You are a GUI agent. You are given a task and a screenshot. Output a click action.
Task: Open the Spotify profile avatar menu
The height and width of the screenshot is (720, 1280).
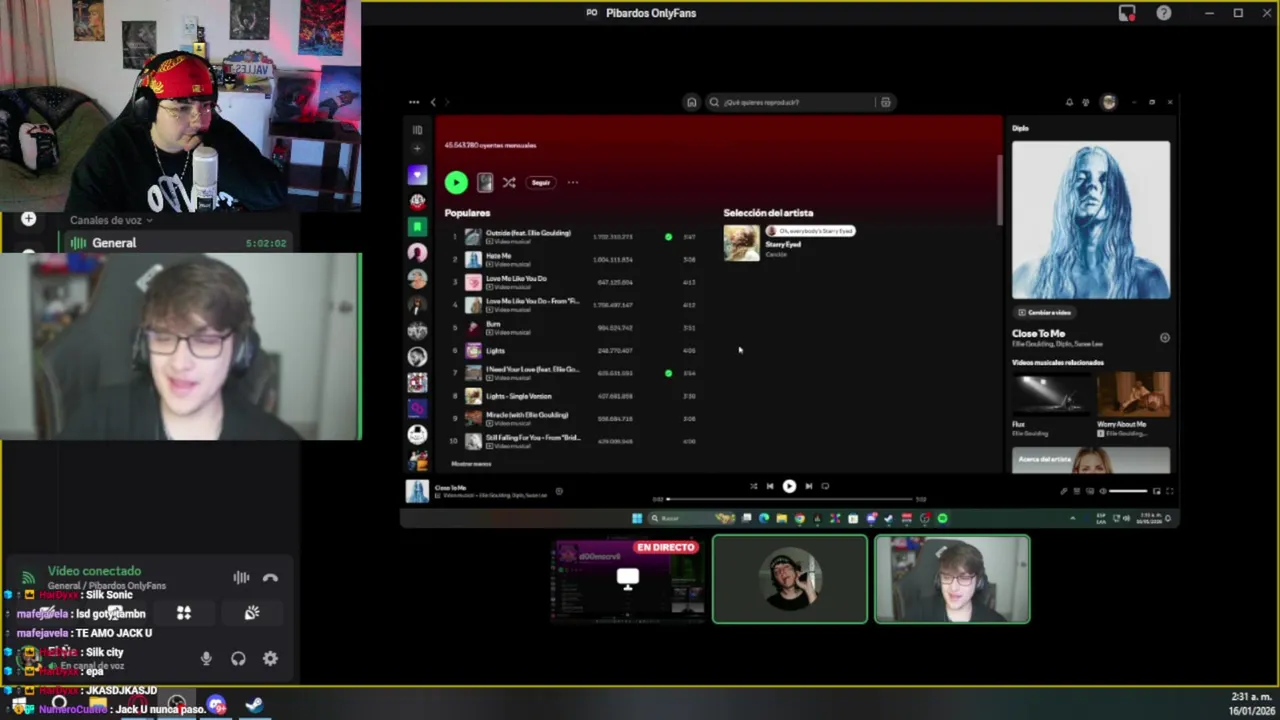(x=1108, y=102)
